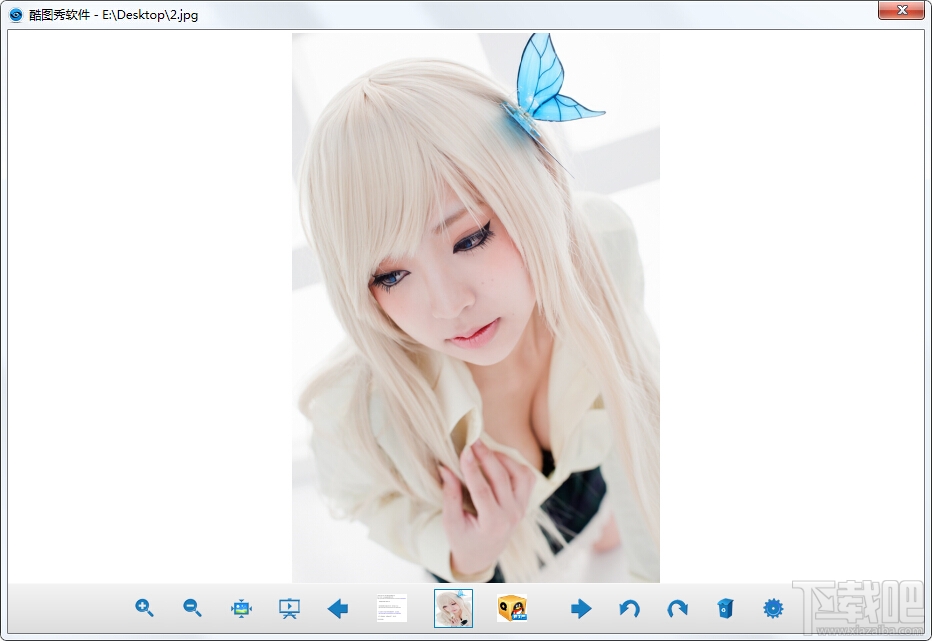Rotate the image counterclockwise
Viewport: 932px width, 641px height.
(629, 608)
